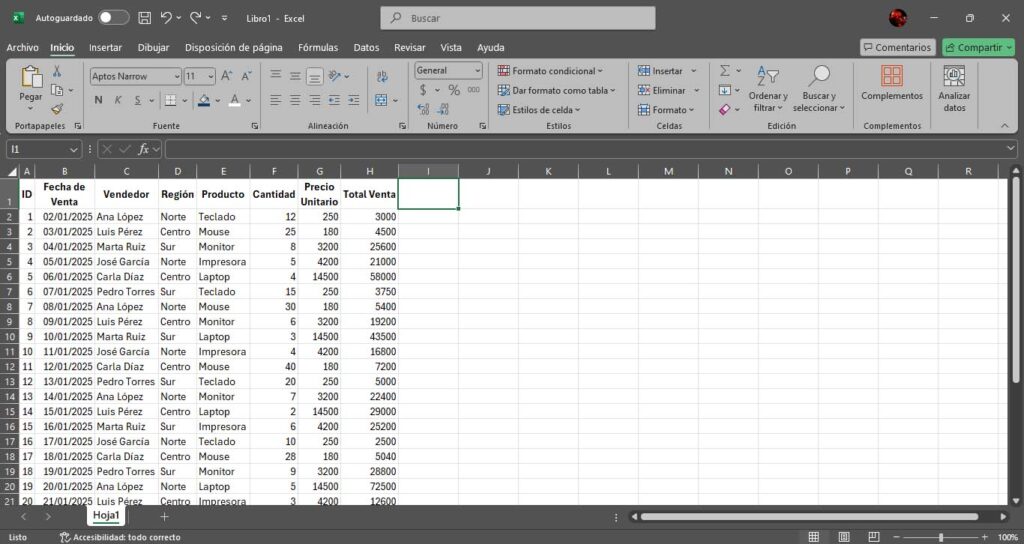The width and height of the screenshot is (1024, 544).
Task: Cut selection with scissors icon
Action: (x=57, y=71)
